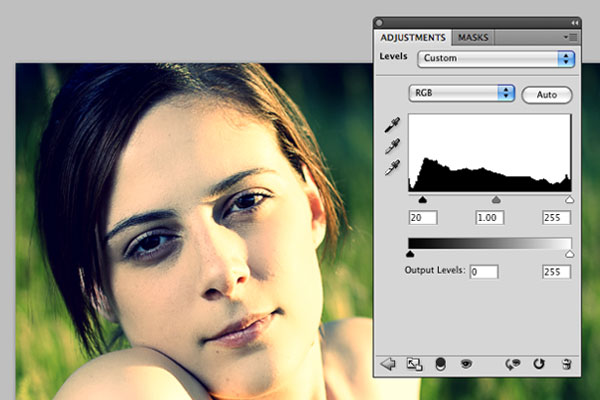Click the input shadow slider triangle
The height and width of the screenshot is (400, 600).
422,199
